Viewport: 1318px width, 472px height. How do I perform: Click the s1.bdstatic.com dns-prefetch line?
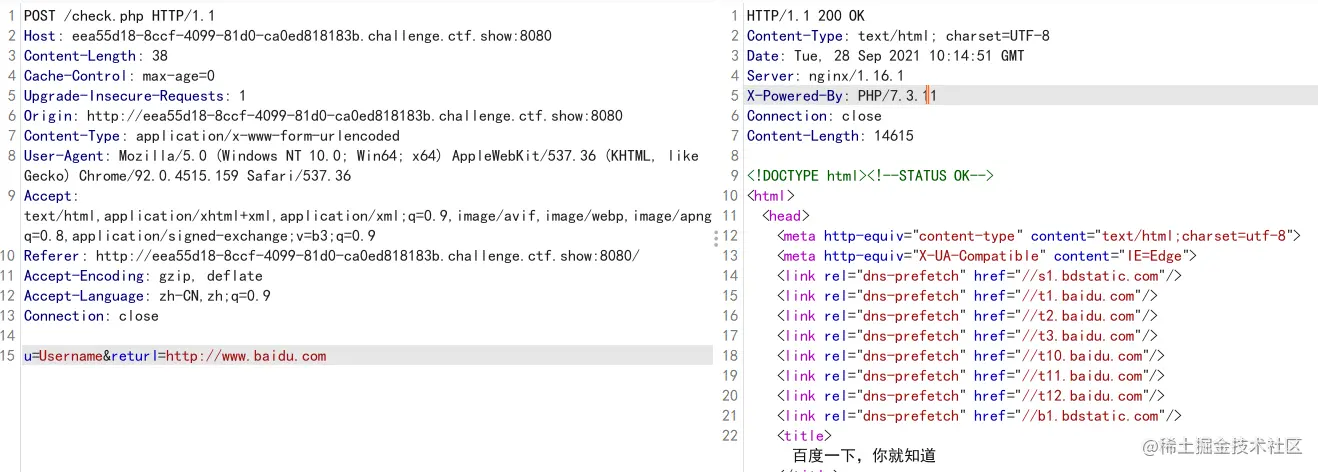980,276
